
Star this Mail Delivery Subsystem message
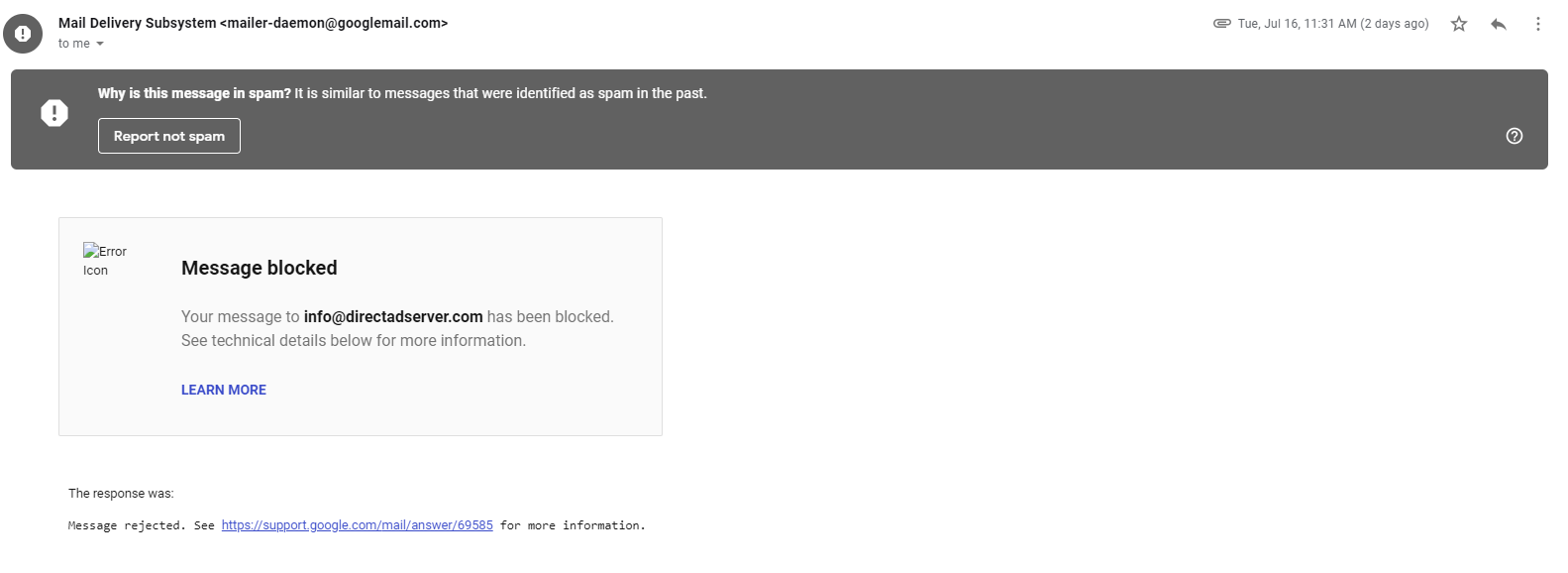[1458, 24]
